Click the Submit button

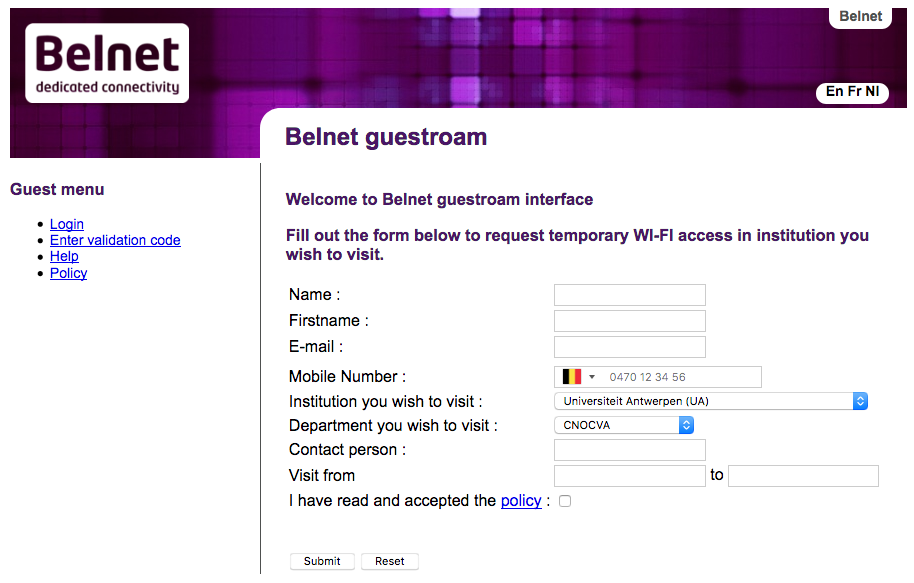322,561
